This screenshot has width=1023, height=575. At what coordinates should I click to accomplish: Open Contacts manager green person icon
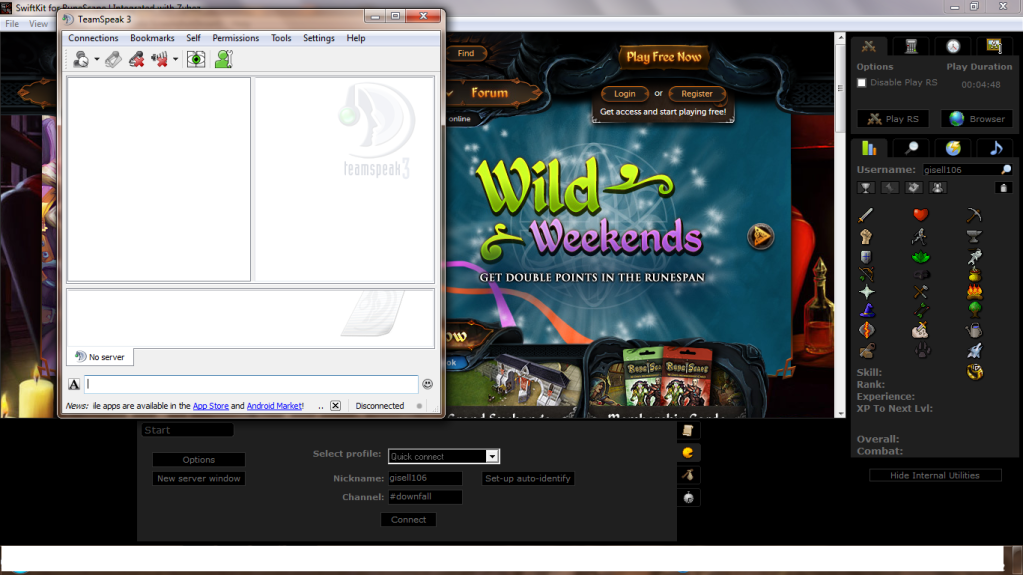(223, 60)
